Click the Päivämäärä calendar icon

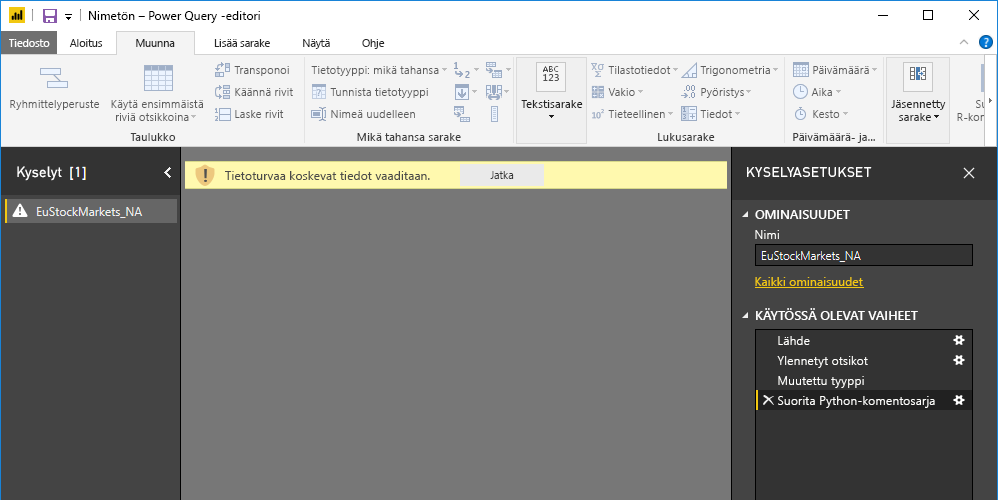coord(801,70)
